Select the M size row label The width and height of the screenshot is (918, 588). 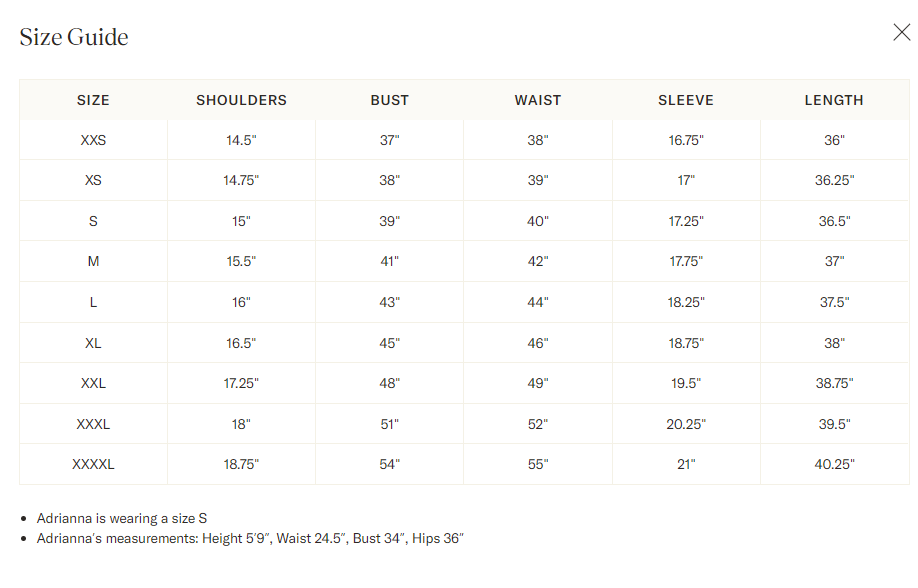pyautogui.click(x=93, y=262)
